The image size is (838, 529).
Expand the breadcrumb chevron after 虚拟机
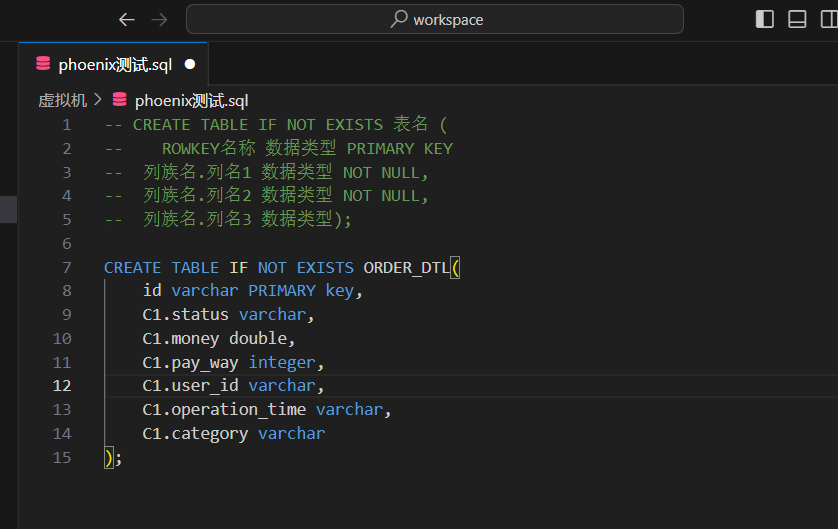coord(97,99)
